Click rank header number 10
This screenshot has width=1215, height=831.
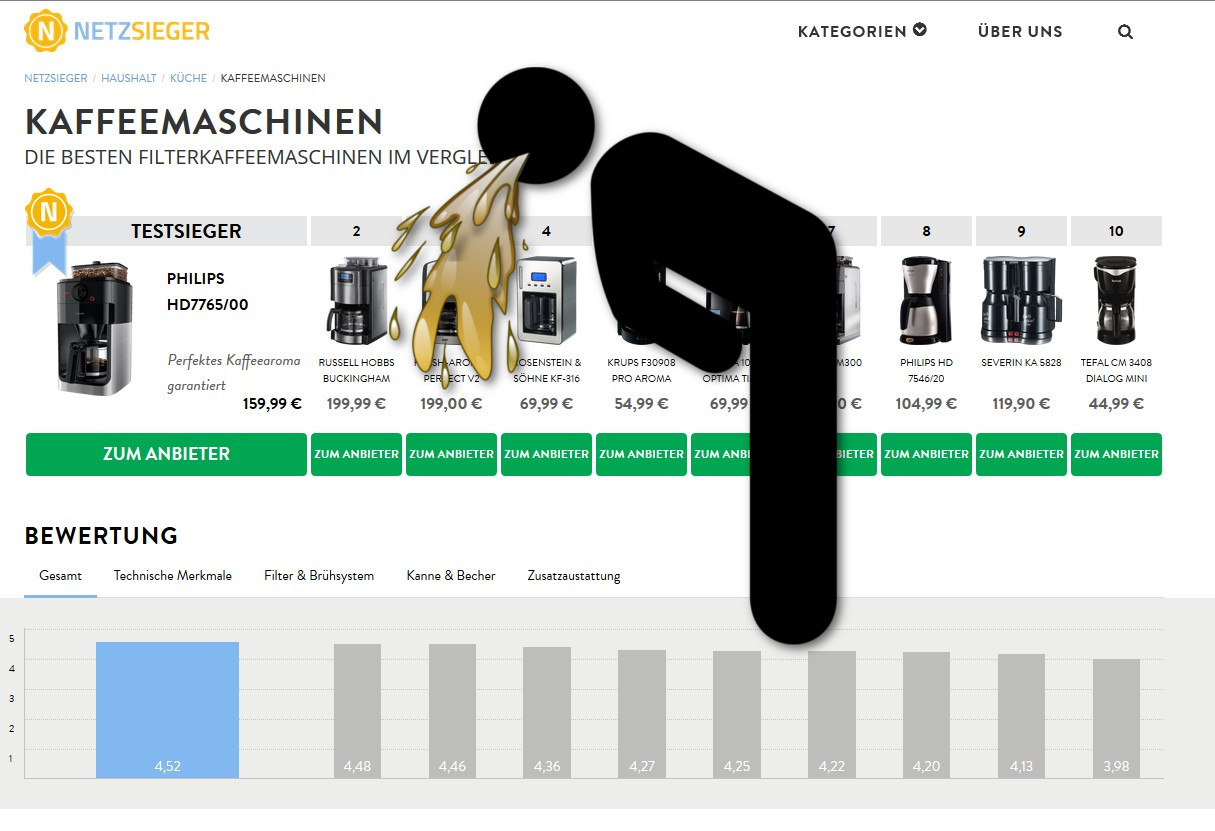tap(1117, 231)
